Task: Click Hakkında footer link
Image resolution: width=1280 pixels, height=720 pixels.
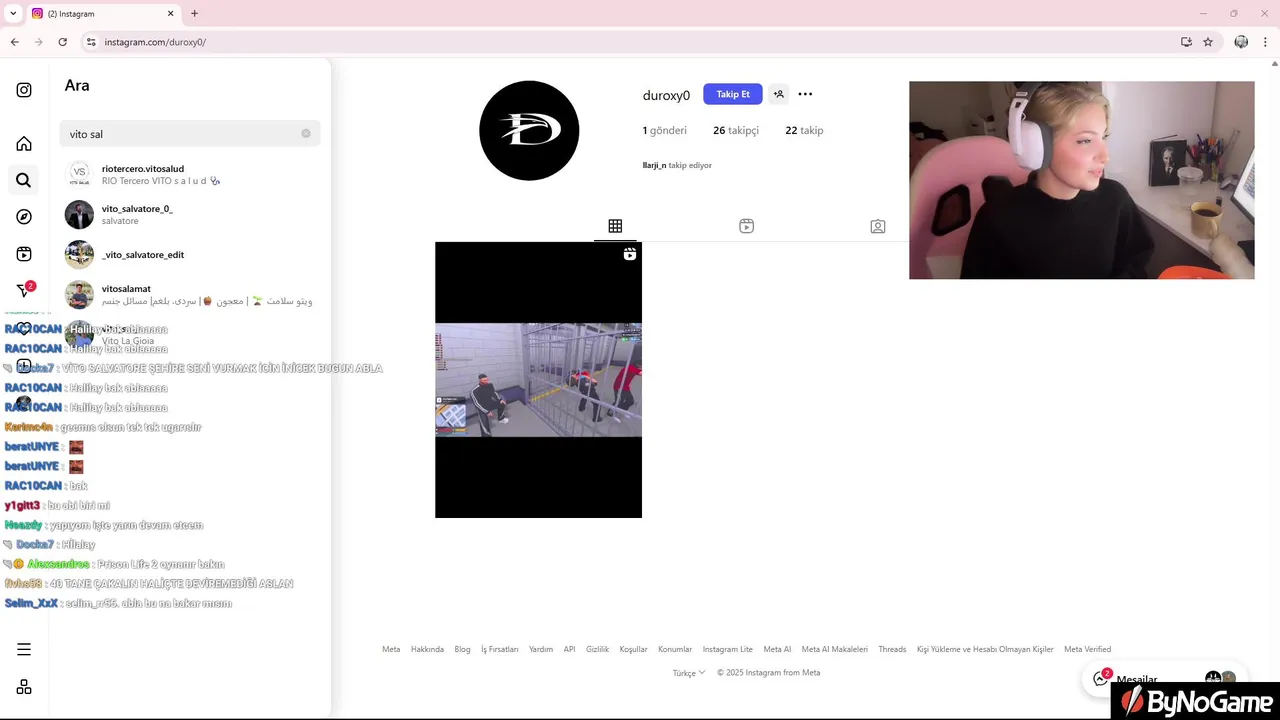Action: coord(427,649)
